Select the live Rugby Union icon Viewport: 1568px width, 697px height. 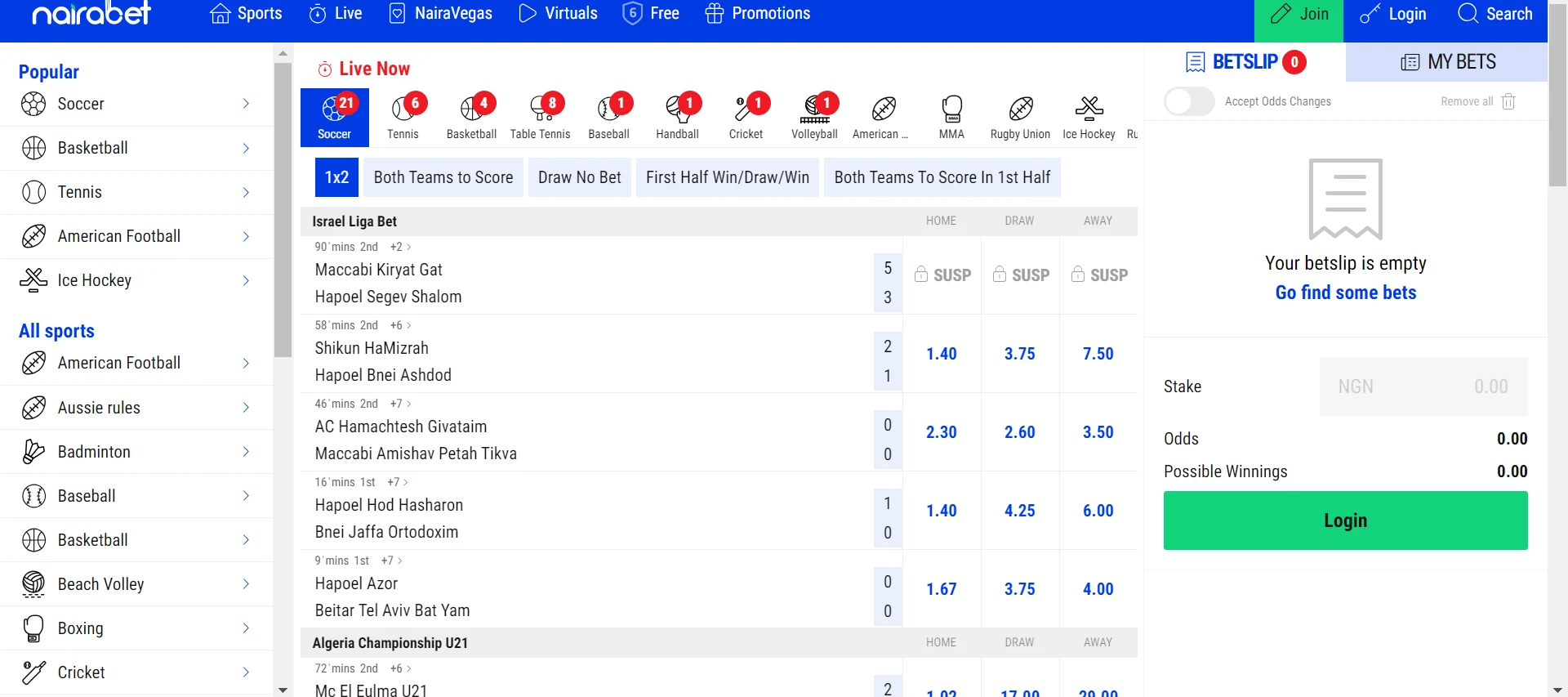[1020, 118]
